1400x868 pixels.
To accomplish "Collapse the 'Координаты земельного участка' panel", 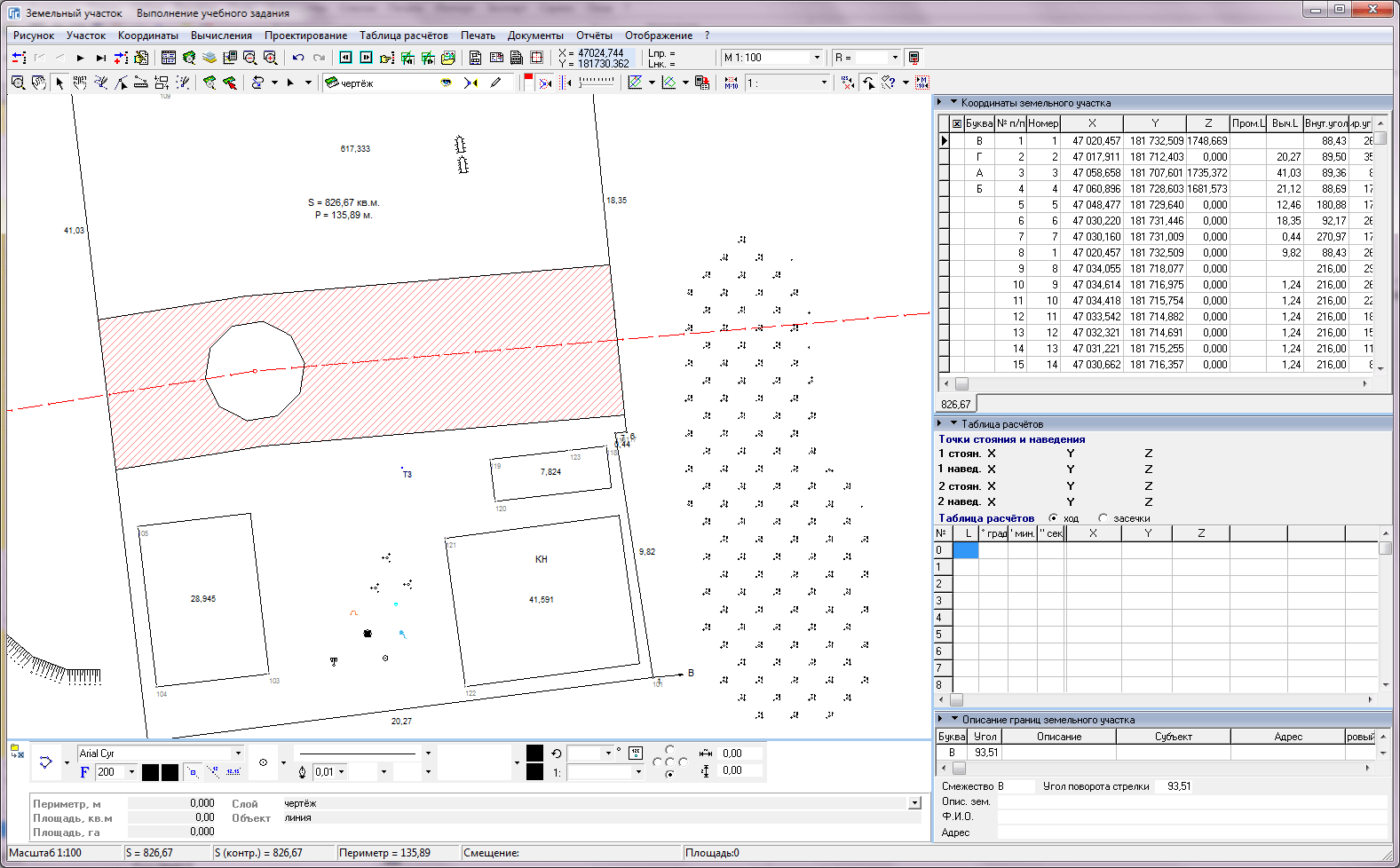I will coord(954,102).
